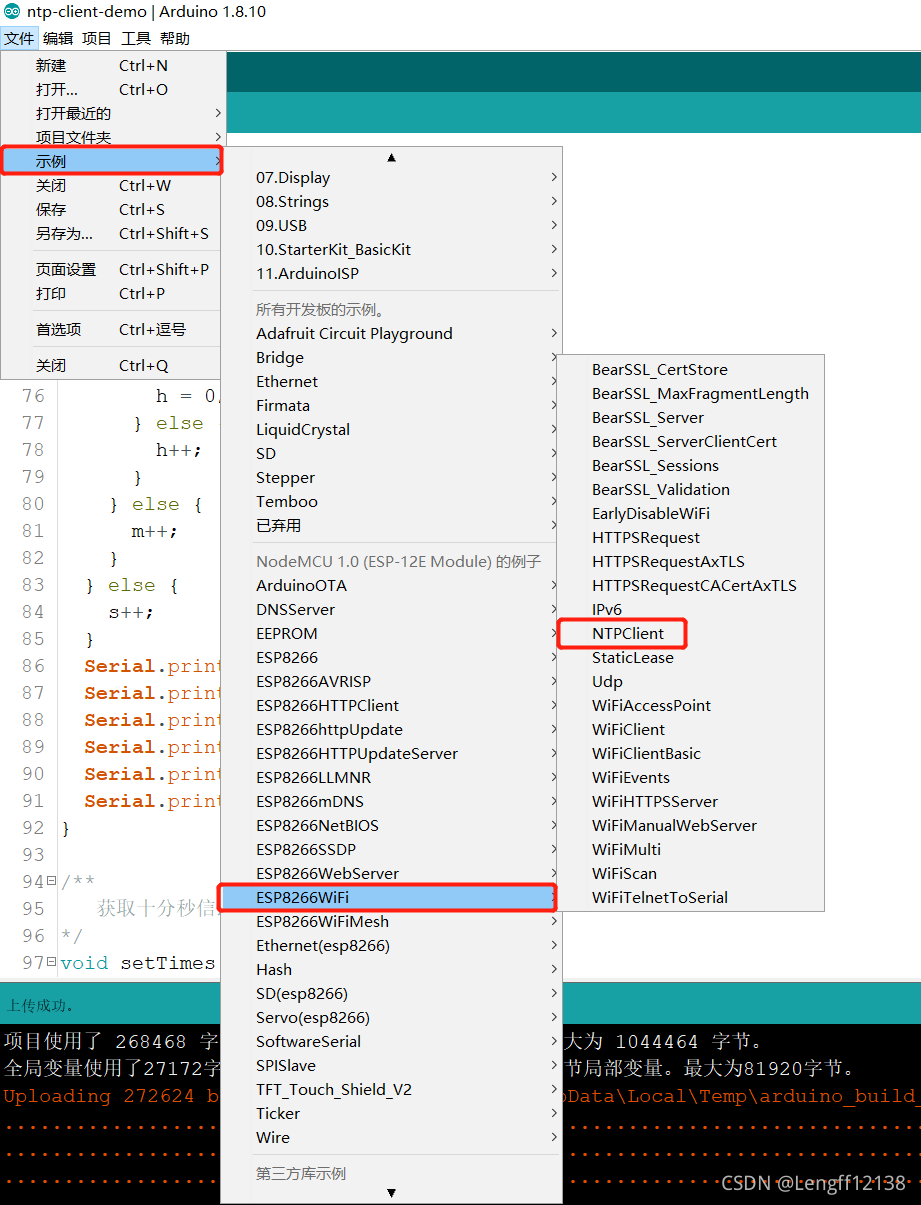The width and height of the screenshot is (921, 1205).
Task: Expand Adafruit Circuit Playground examples
Action: (392, 333)
